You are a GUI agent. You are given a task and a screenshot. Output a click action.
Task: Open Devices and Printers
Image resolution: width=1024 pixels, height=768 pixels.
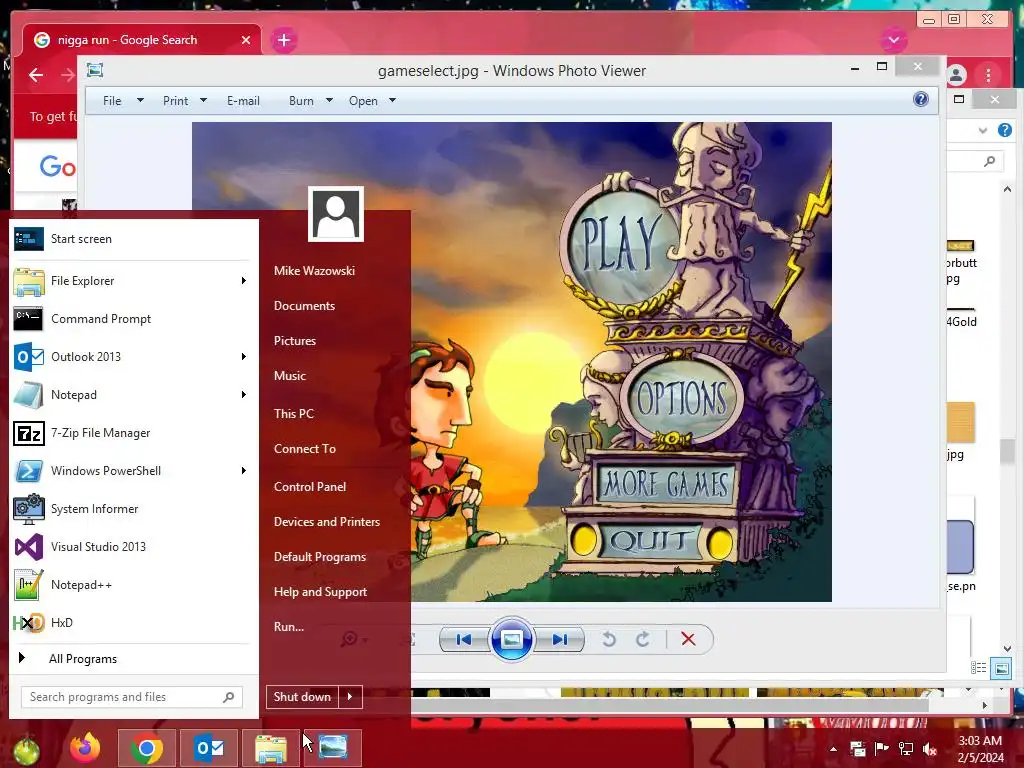tap(327, 522)
